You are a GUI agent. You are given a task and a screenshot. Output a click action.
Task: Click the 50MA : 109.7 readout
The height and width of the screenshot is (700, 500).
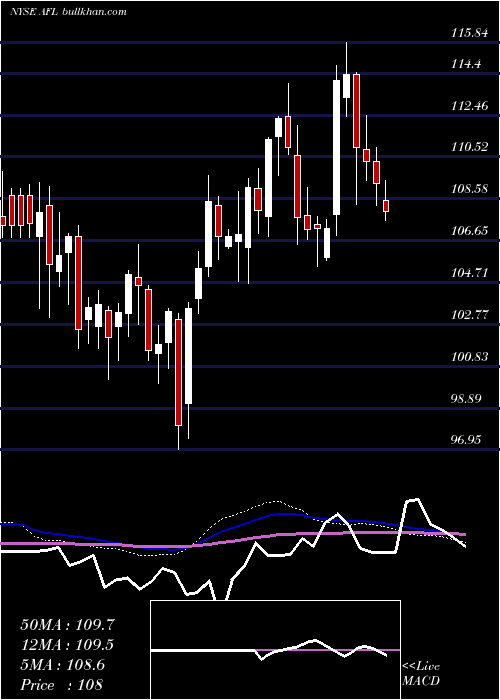67,625
